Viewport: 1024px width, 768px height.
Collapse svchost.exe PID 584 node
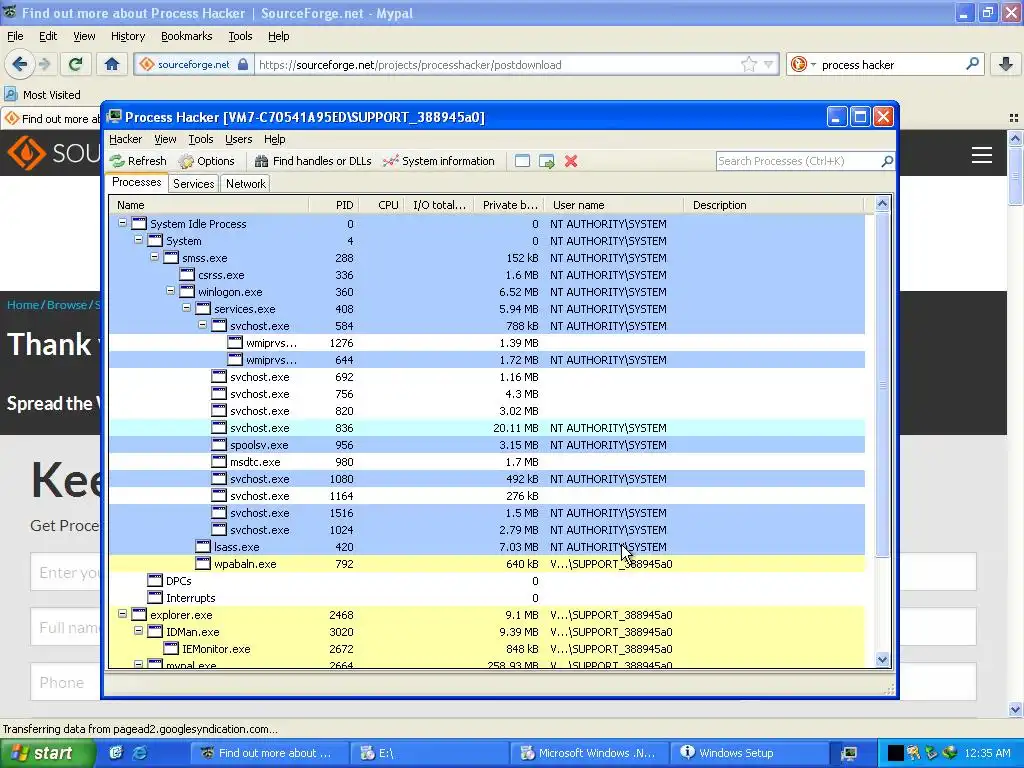[202, 325]
